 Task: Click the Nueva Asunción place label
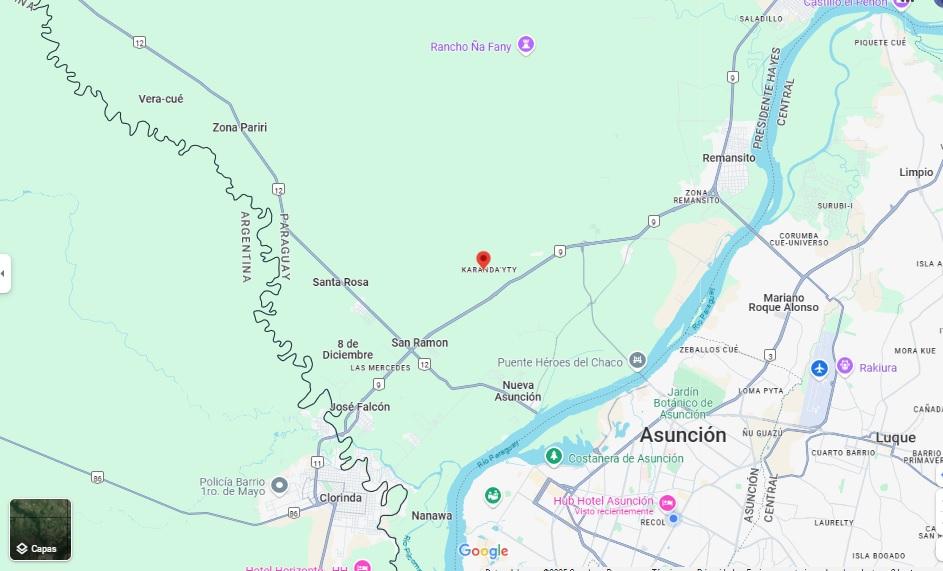tap(518, 391)
